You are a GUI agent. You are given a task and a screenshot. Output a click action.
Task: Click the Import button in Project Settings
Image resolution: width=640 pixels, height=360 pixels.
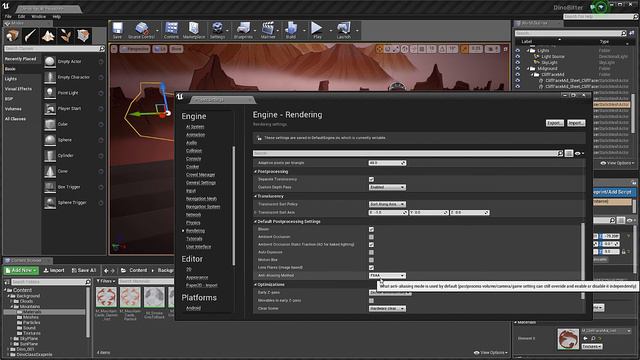tap(576, 123)
